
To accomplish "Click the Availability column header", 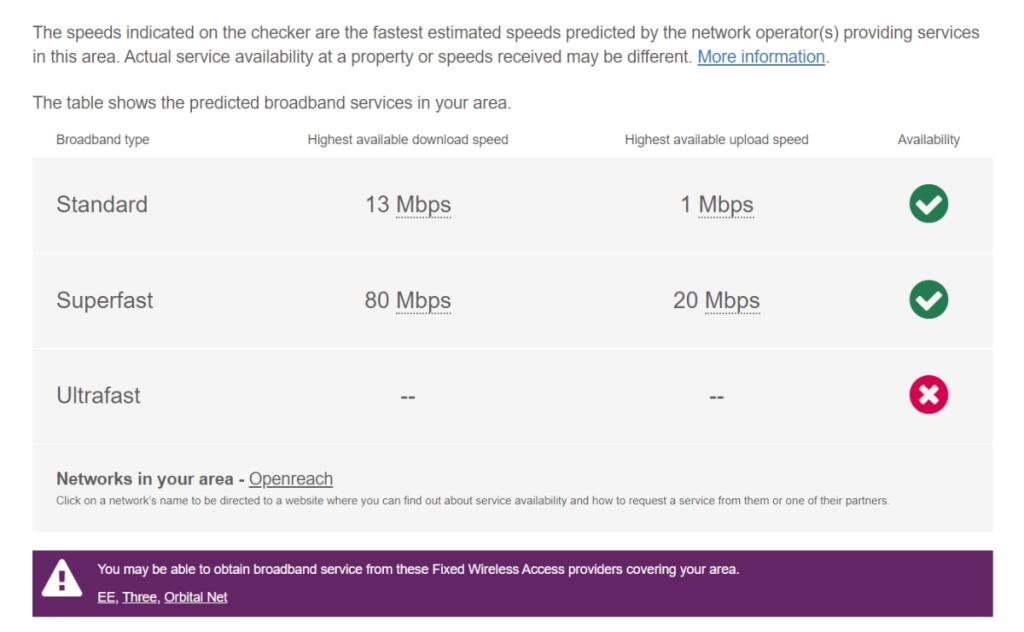I will [928, 140].
